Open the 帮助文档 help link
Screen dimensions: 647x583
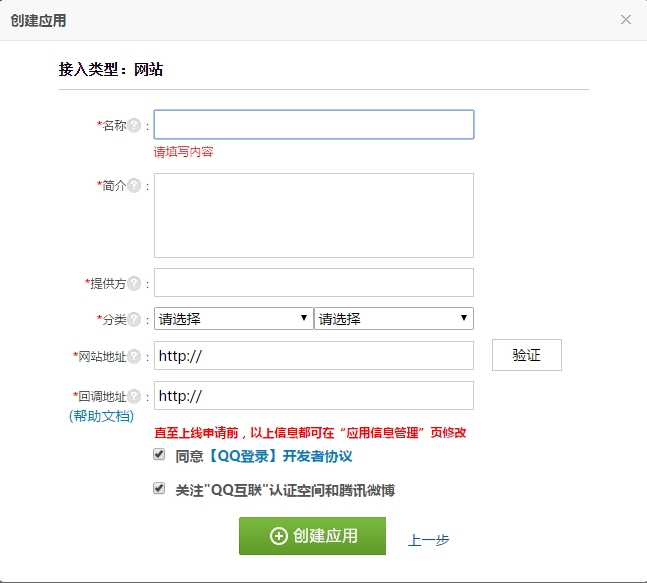pyautogui.click(x=101, y=415)
